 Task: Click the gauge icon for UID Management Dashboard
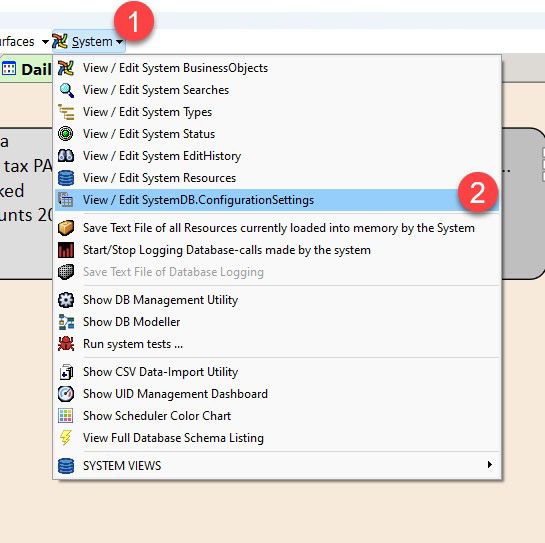[x=66, y=394]
